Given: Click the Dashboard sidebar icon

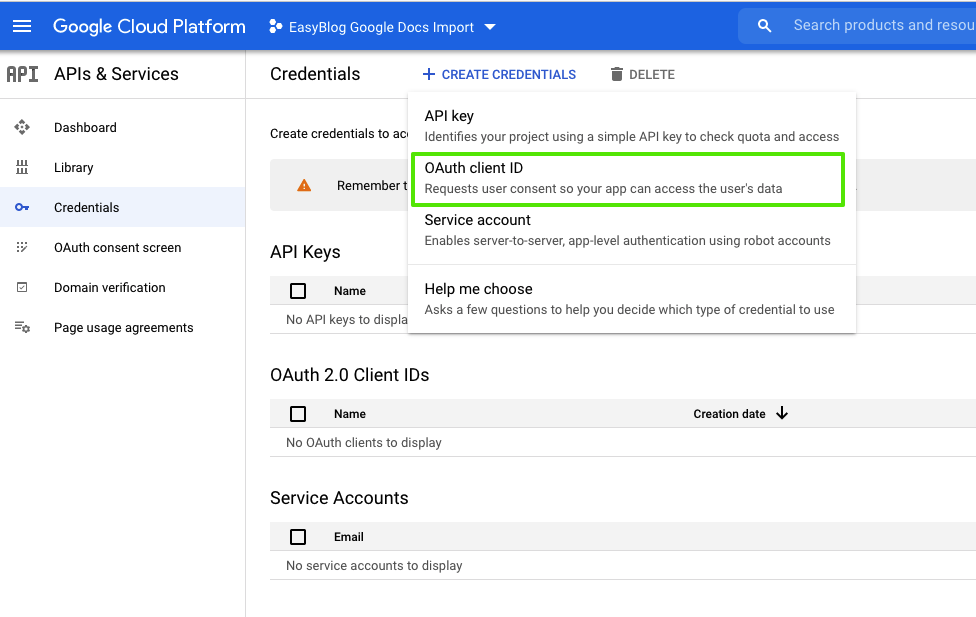Looking at the screenshot, I should tap(22, 127).
